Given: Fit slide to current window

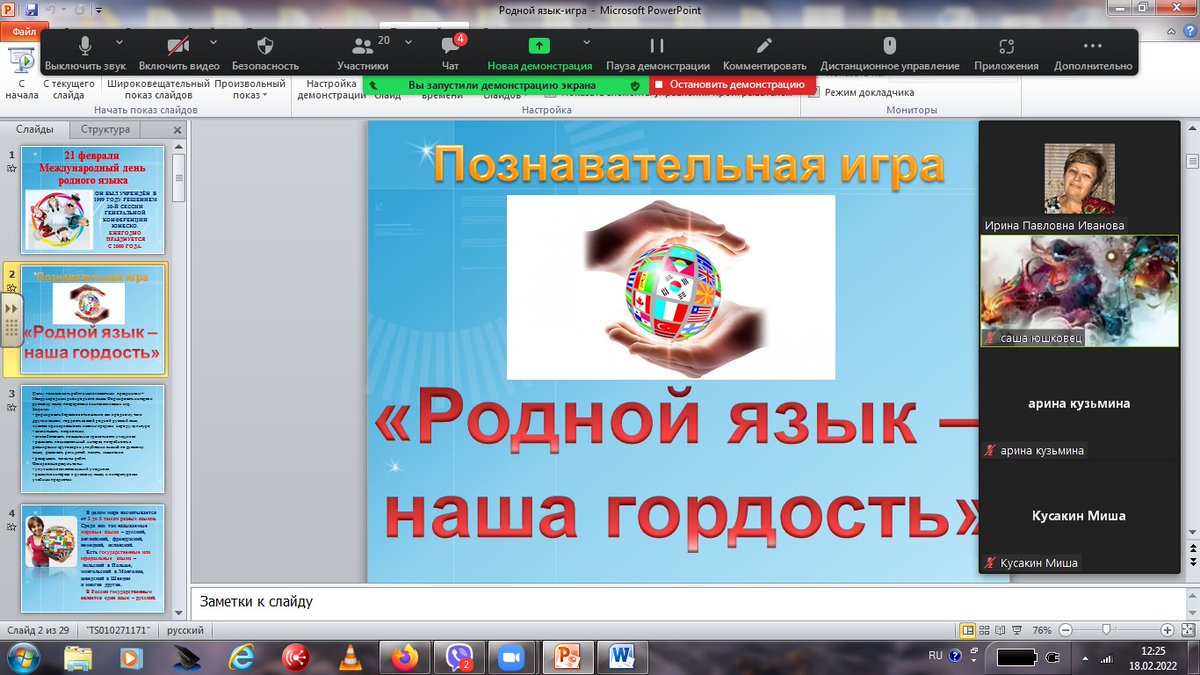Looking at the screenshot, I should click(x=1187, y=631).
